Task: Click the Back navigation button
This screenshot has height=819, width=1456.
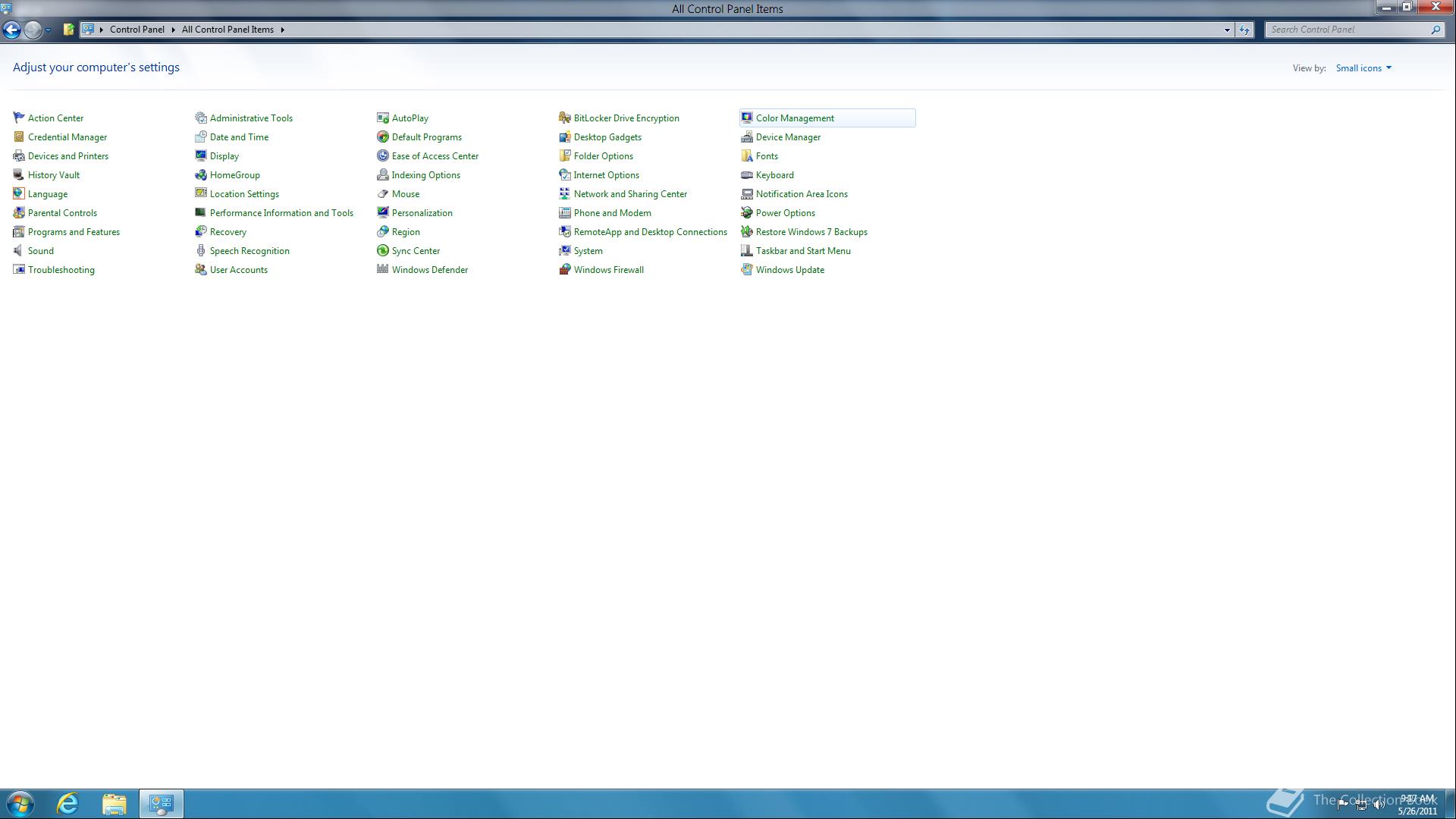Action: coord(11,30)
